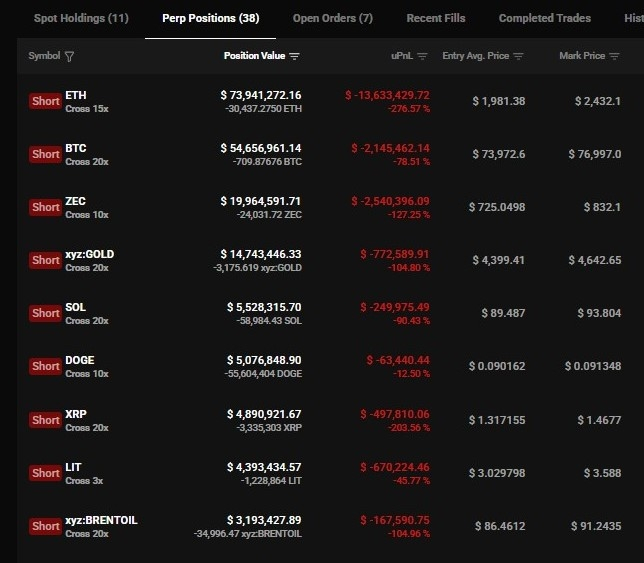Click the Short badge on ZEC row
644x563 pixels.
[x=46, y=207]
